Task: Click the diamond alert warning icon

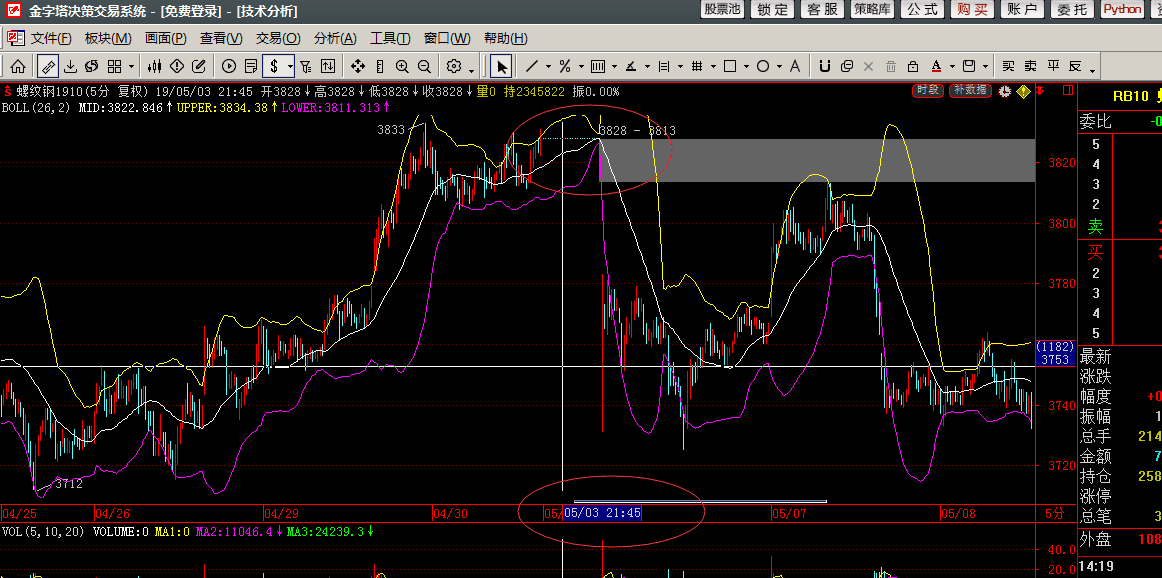Action: pos(176,67)
